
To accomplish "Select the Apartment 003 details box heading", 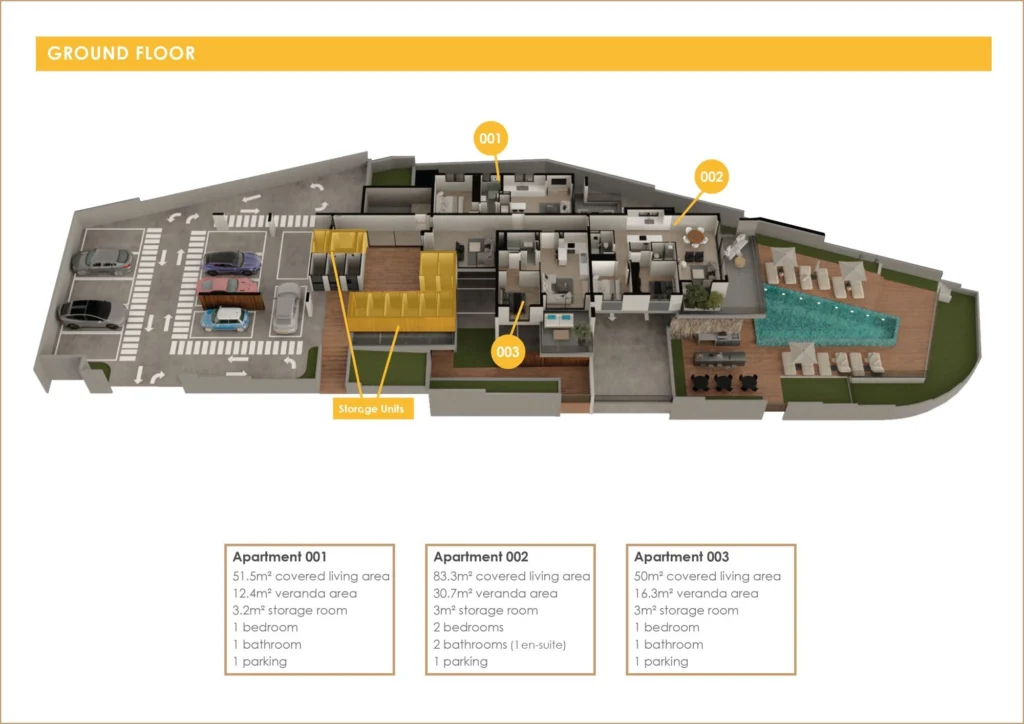I will [682, 557].
